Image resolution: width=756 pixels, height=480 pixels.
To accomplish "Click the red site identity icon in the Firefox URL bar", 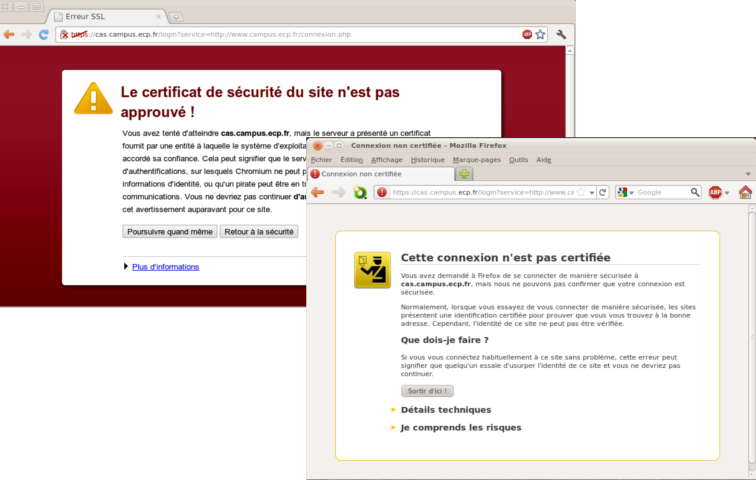I will pyautogui.click(x=382, y=192).
